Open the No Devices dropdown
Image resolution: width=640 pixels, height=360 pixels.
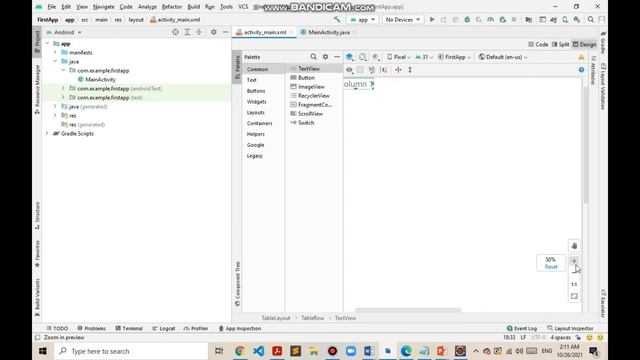(402, 20)
